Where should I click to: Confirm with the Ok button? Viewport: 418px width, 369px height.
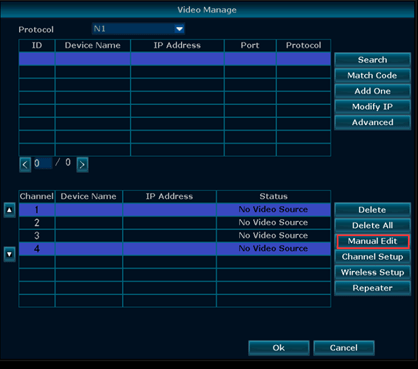(x=279, y=348)
